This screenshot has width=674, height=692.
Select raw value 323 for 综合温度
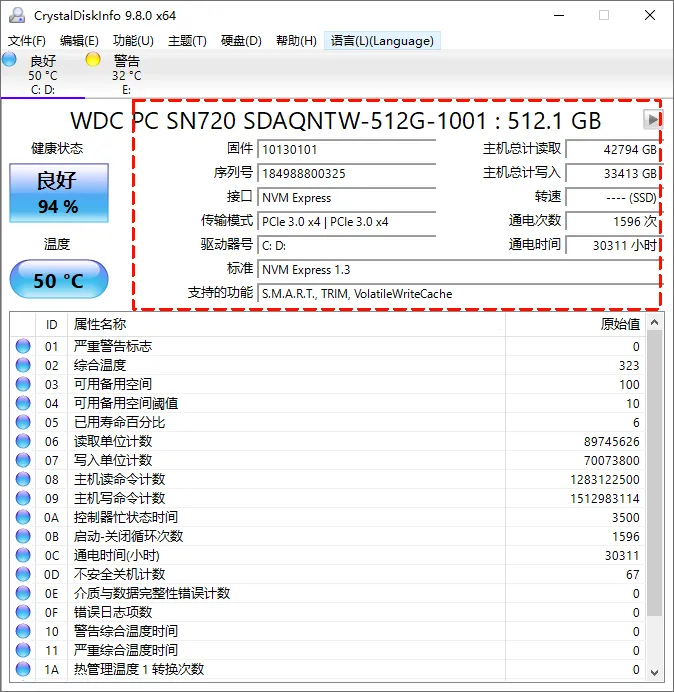tap(629, 365)
